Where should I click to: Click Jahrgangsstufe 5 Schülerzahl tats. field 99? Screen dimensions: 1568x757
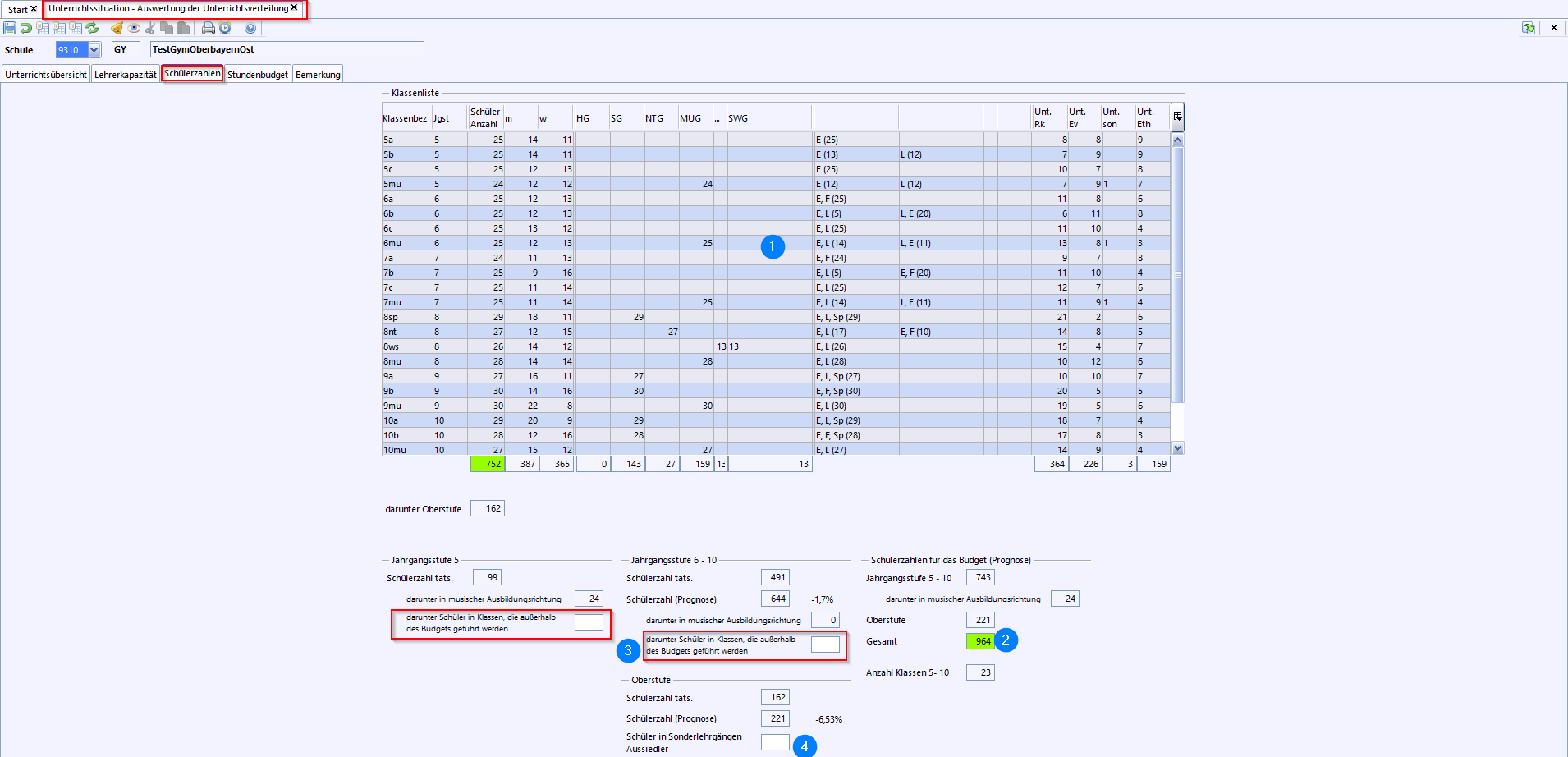[487, 577]
